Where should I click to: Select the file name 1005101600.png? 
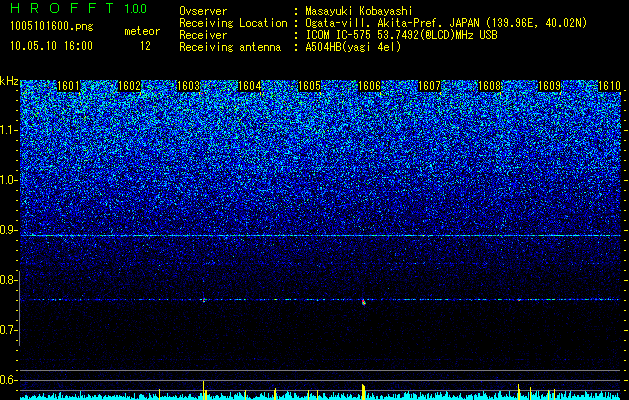click(52, 27)
